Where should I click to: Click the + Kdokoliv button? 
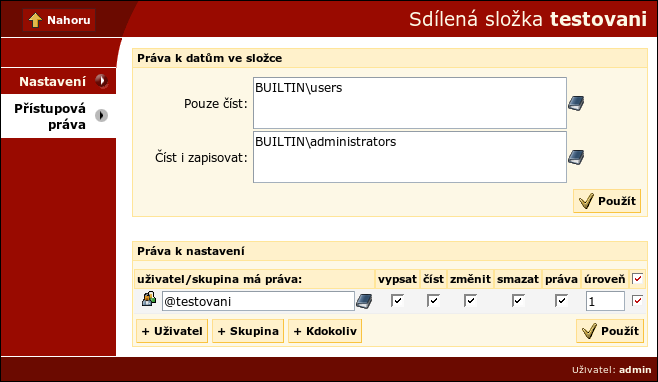(325, 331)
